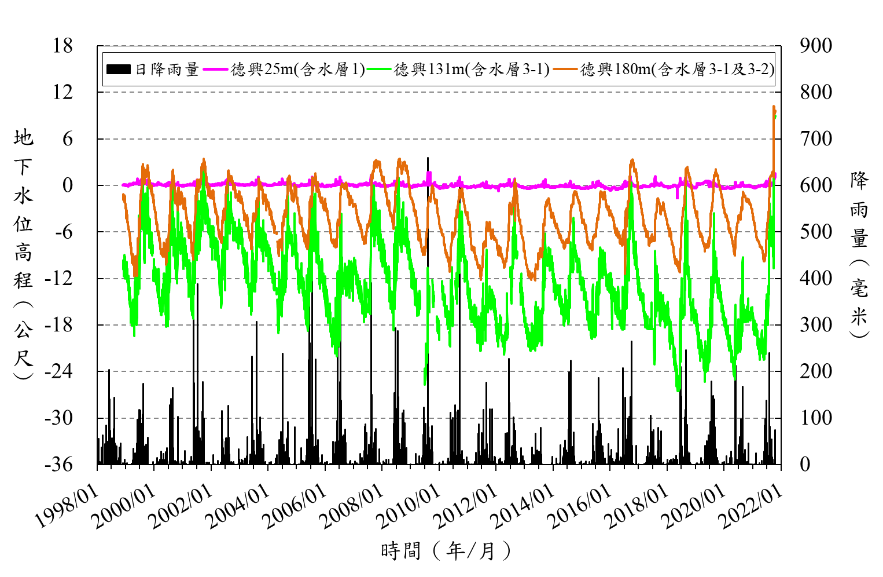The width and height of the screenshot is (883, 577).
Task: Click the topmost dashed horizontal gridline
Action: tap(440, 92)
